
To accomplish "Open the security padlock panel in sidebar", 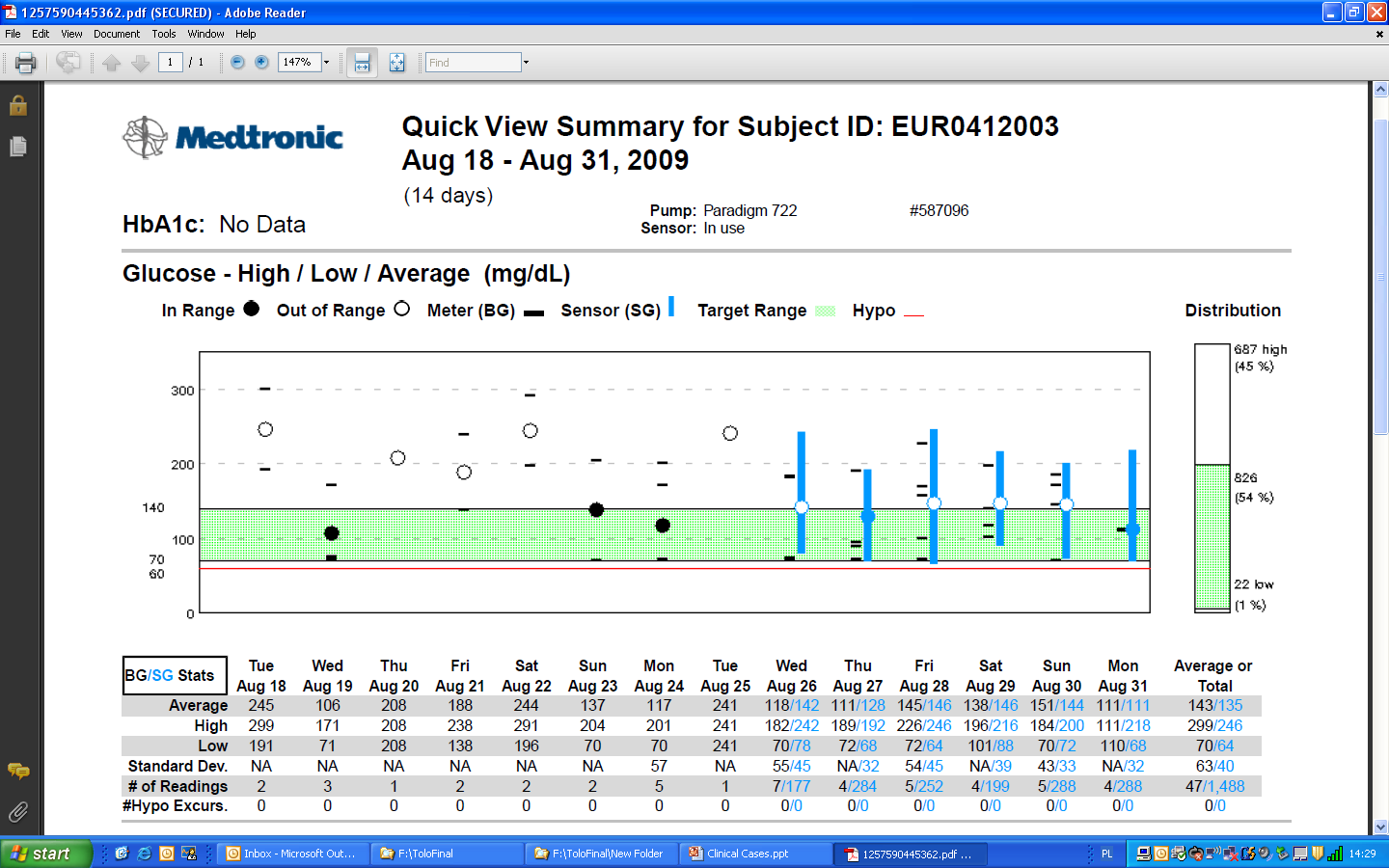I will (x=17, y=105).
